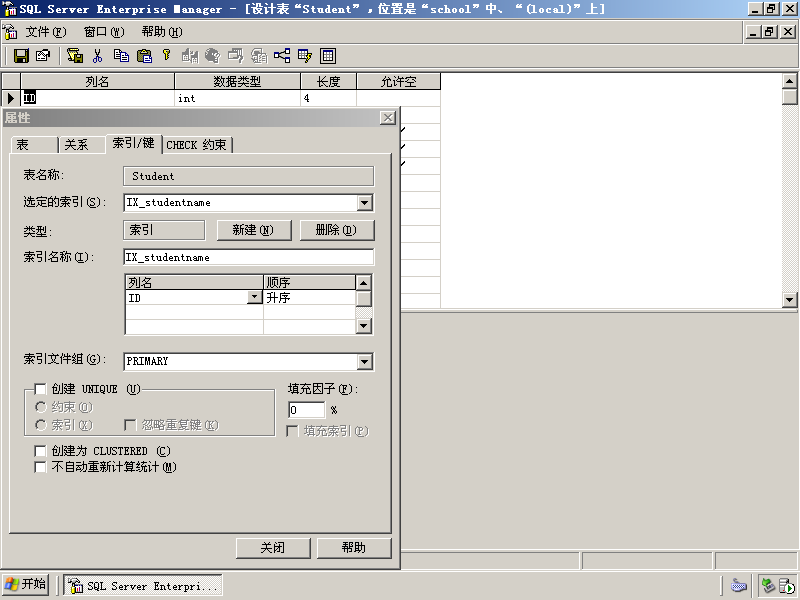
Task: Click the 索引名称 input field
Action: 249,257
